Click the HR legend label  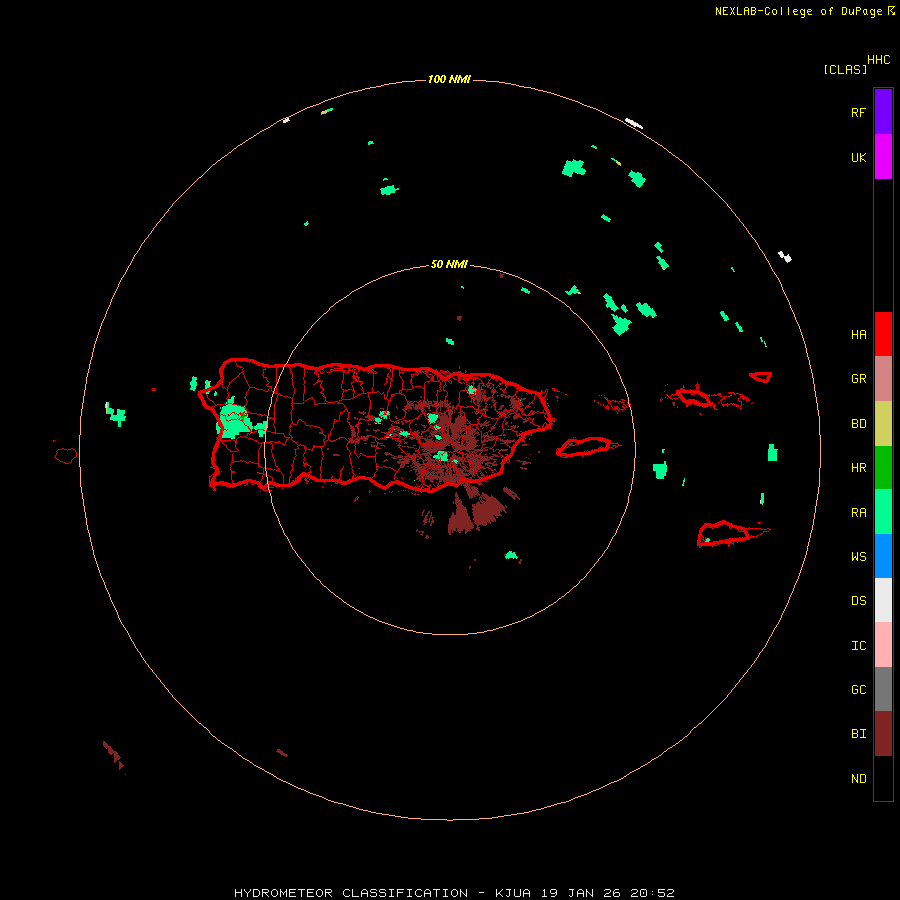[x=858, y=468]
